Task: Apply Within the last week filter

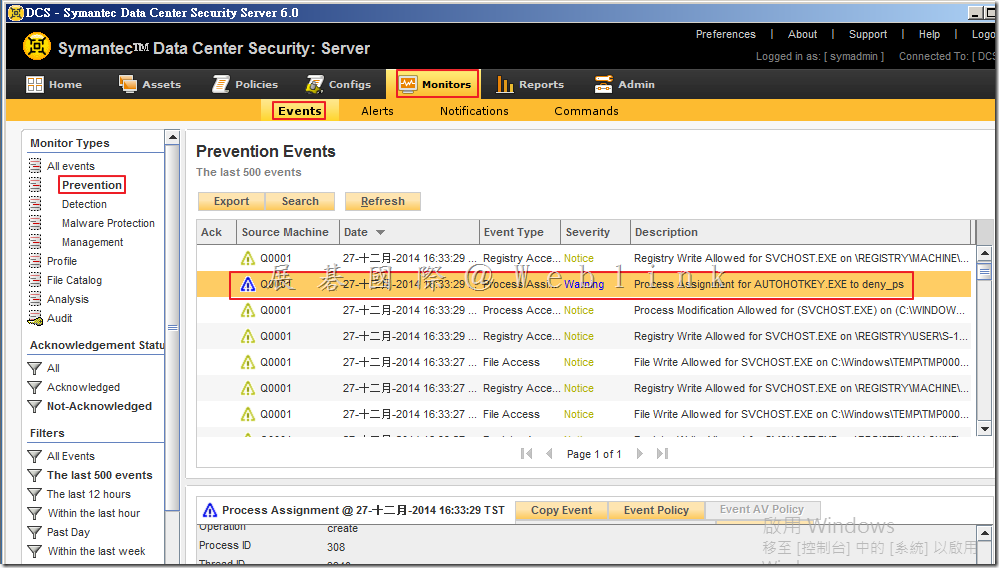Action: [x=96, y=551]
